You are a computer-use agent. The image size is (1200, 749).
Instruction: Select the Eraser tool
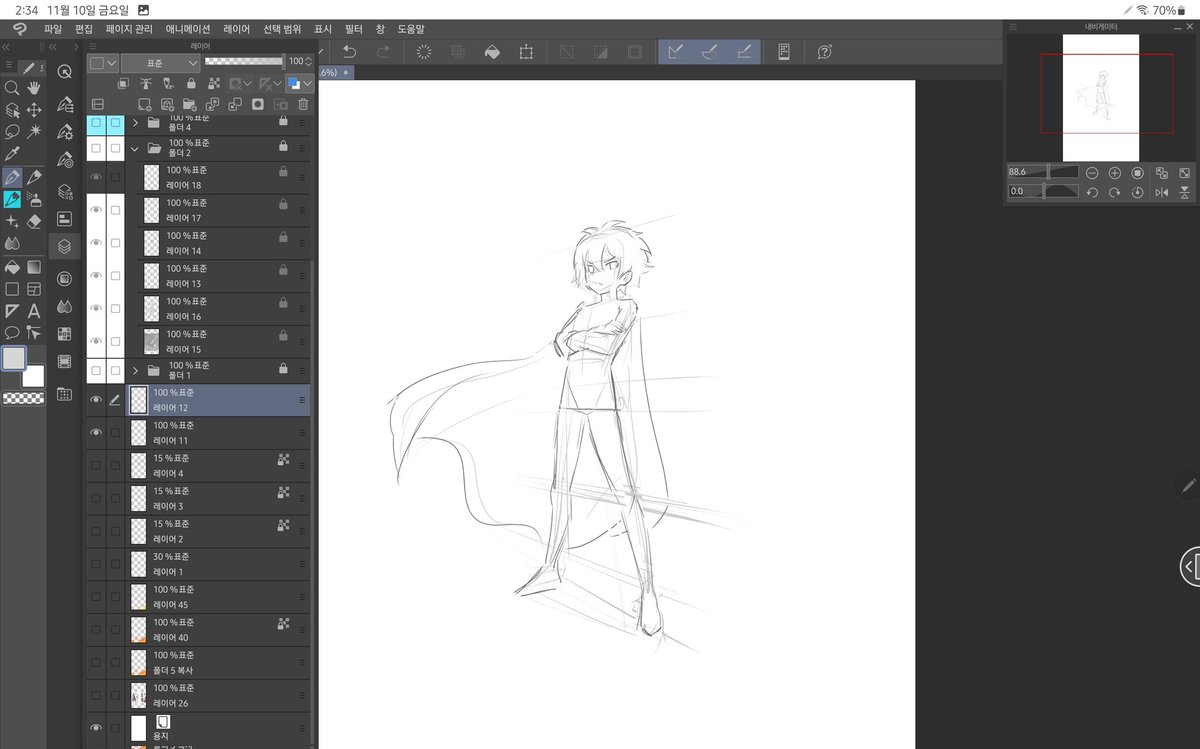point(34,221)
